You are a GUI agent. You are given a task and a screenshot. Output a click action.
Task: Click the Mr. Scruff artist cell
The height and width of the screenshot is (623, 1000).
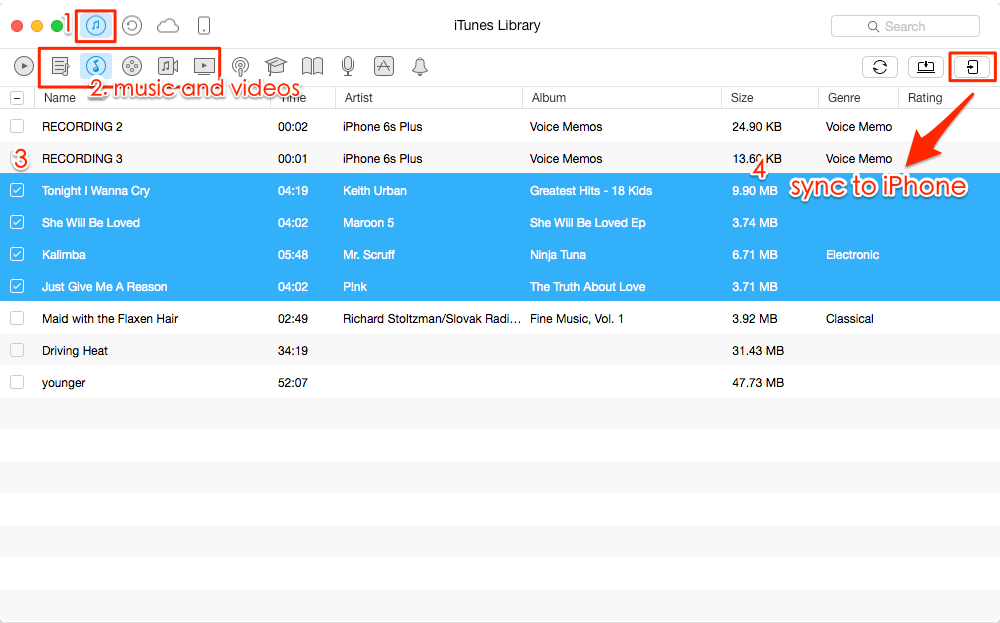coord(369,254)
